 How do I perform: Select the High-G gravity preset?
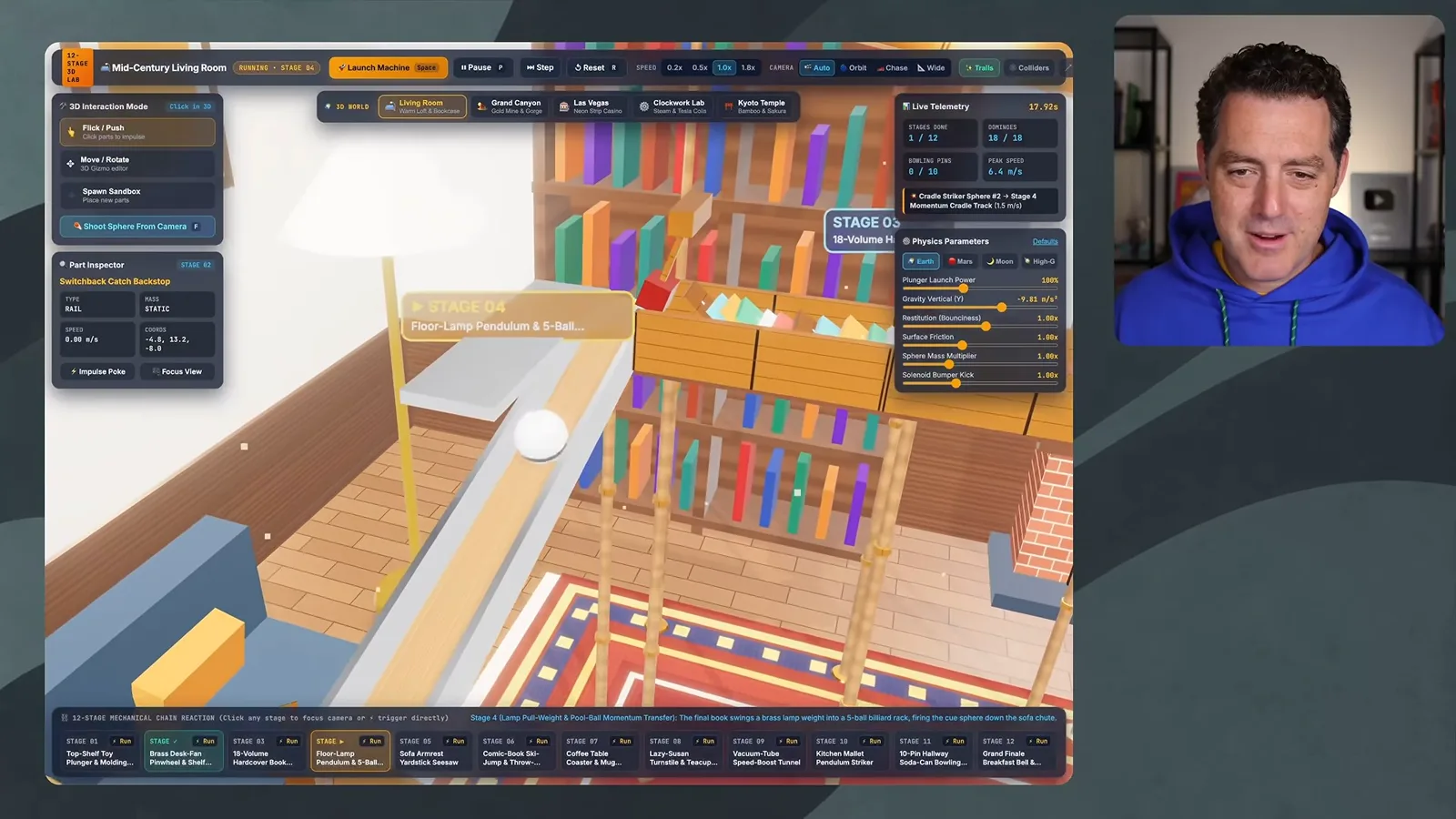tap(1039, 261)
